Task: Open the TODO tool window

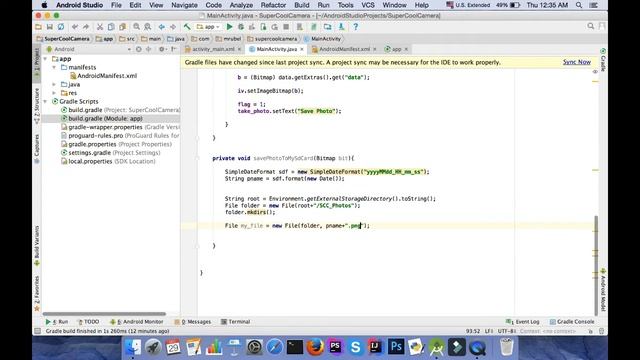Action: tap(88, 322)
